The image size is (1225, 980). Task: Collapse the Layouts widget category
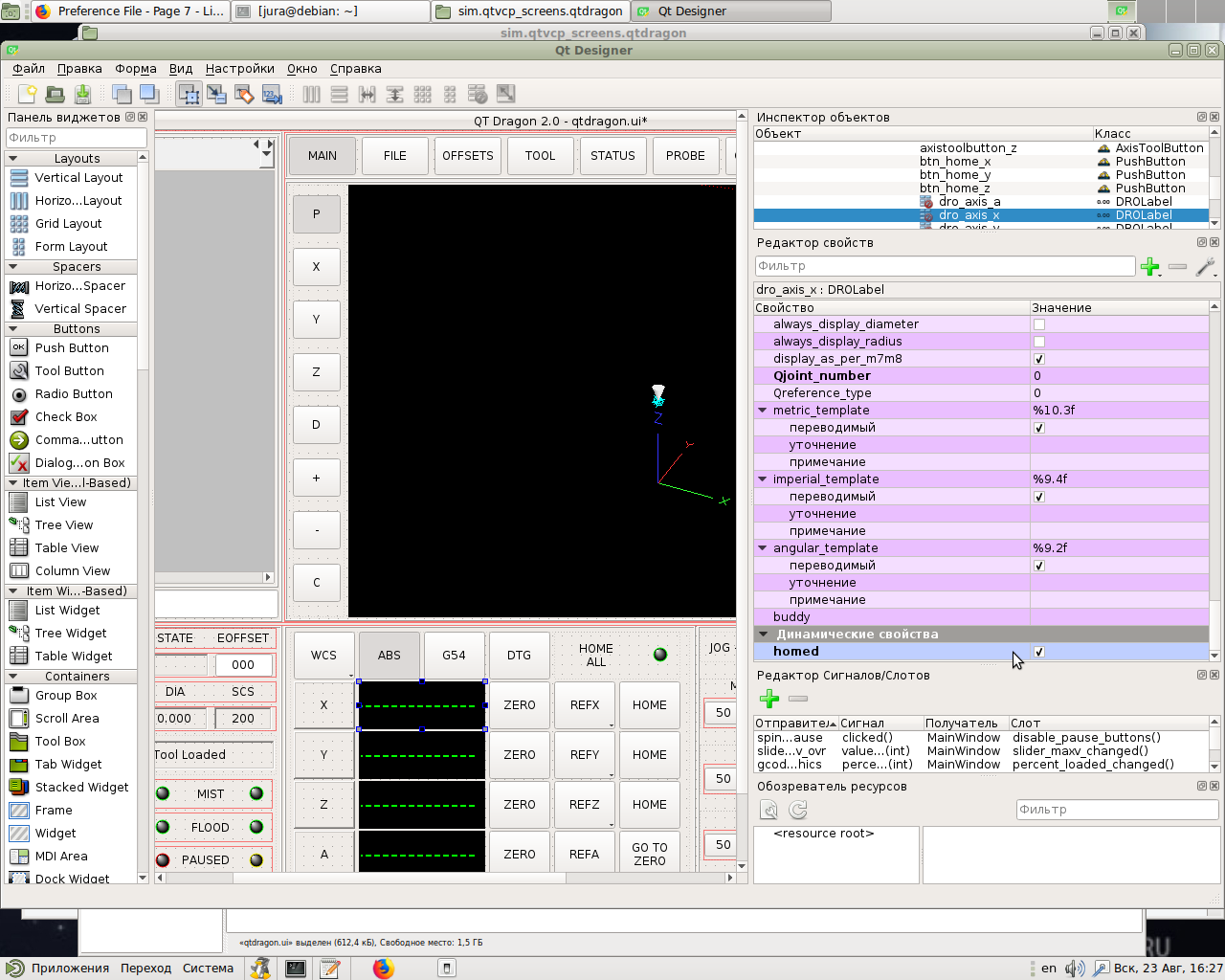pos(13,159)
